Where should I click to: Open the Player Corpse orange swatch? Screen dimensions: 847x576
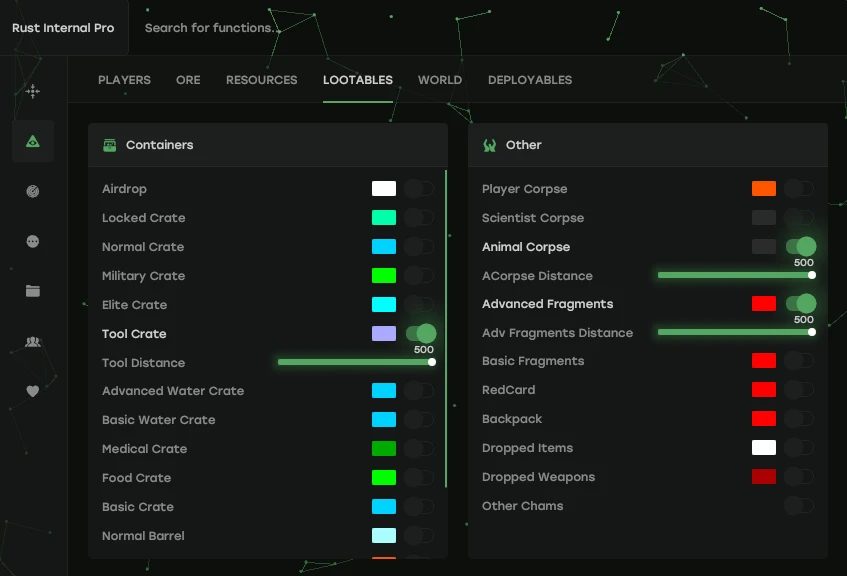[x=764, y=189]
